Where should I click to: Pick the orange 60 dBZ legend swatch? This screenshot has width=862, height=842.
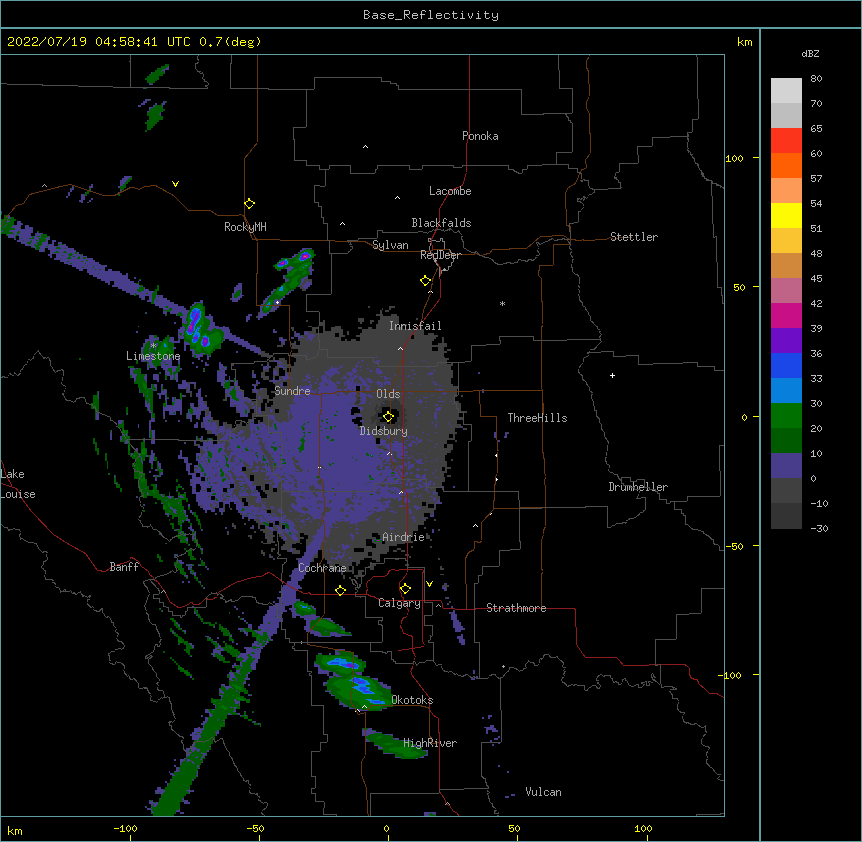(786, 165)
